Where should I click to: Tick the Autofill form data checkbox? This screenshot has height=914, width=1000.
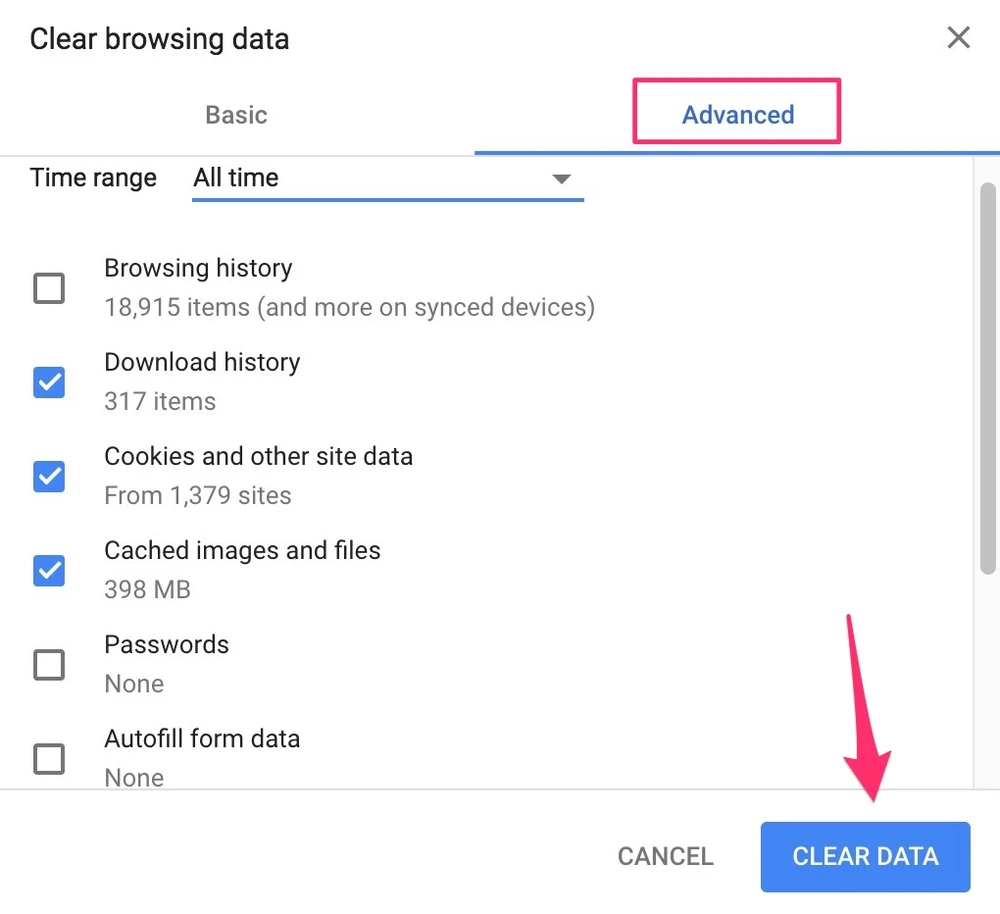pyautogui.click(x=49, y=759)
